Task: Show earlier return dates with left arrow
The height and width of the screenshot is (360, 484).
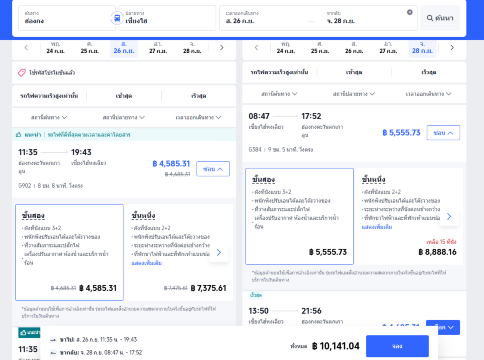Action: click(256, 48)
